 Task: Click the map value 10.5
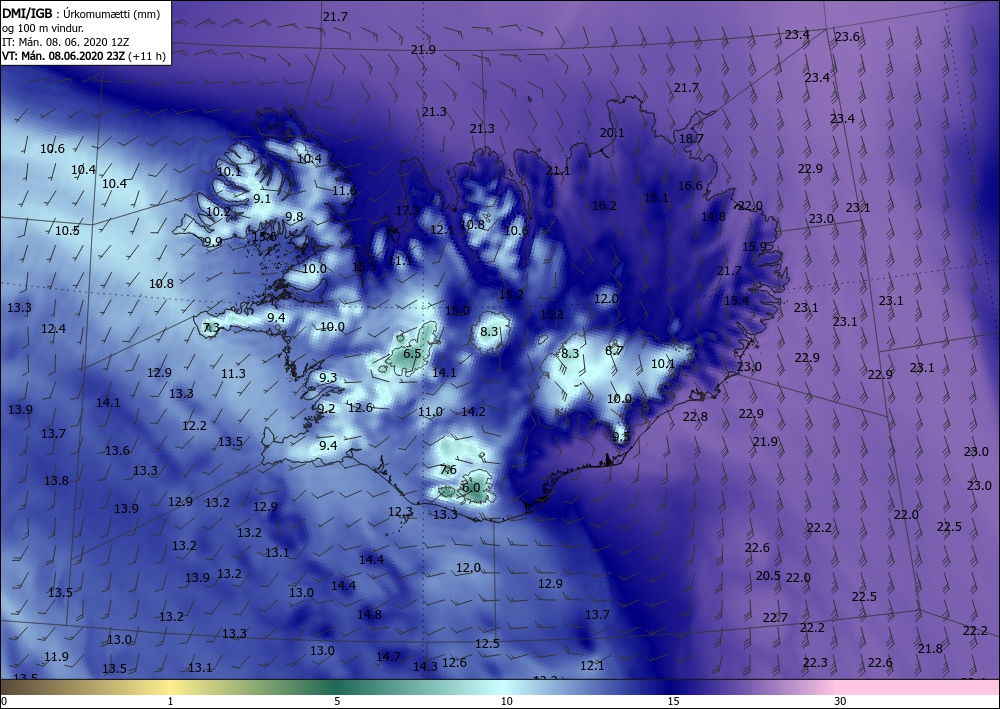click(67, 230)
